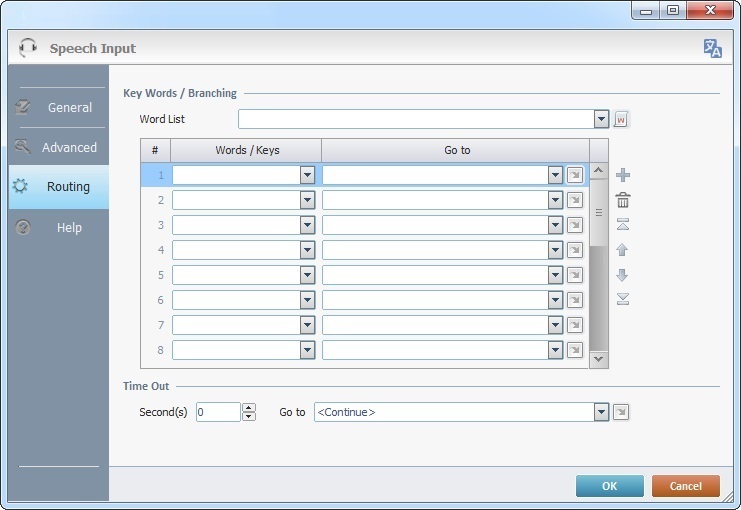Click the translate icon in header

(712, 48)
